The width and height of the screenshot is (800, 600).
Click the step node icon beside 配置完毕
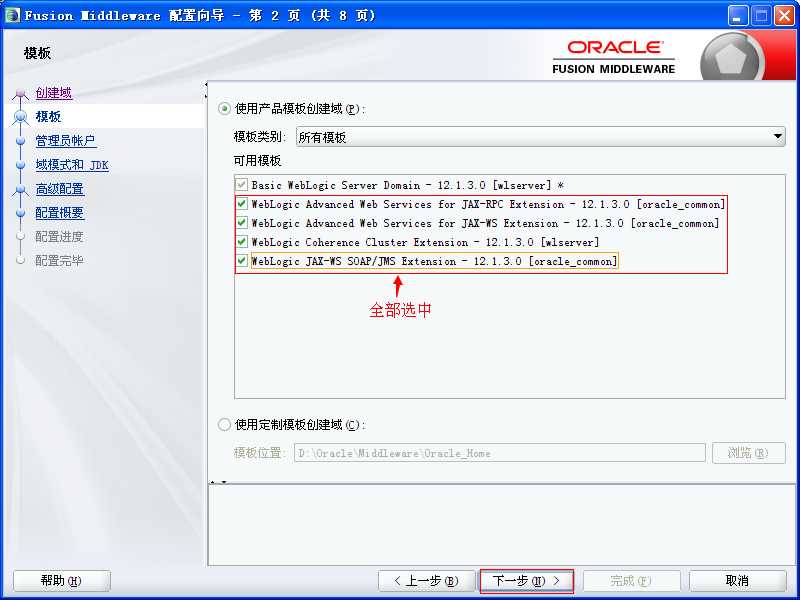[x=20, y=261]
